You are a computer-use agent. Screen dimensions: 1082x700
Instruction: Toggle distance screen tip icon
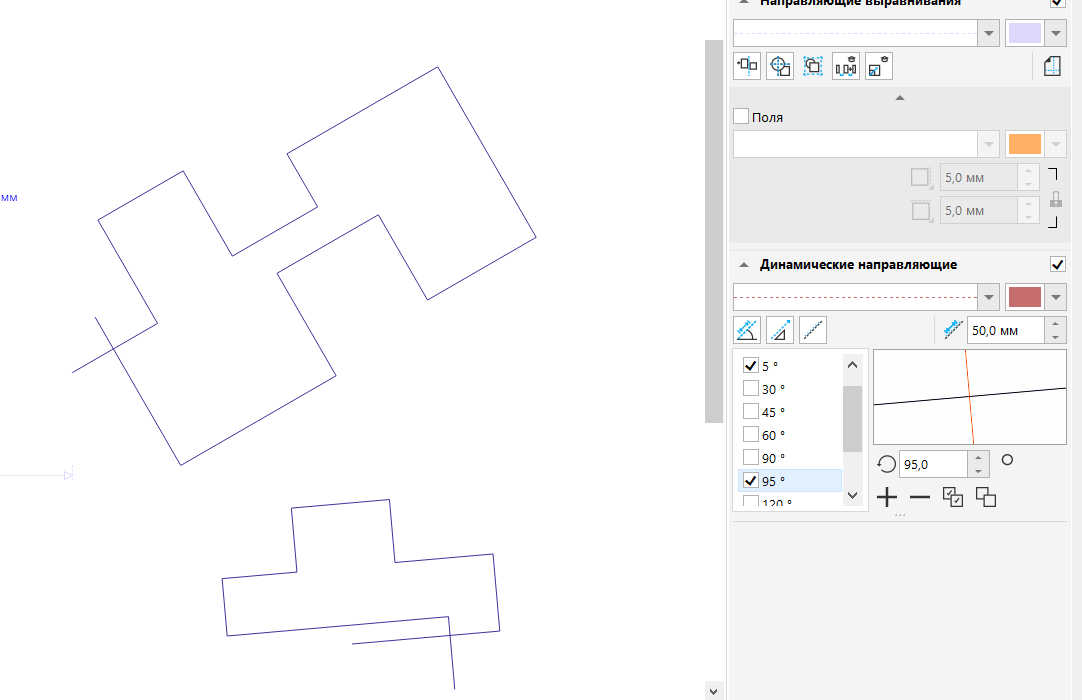click(x=780, y=330)
